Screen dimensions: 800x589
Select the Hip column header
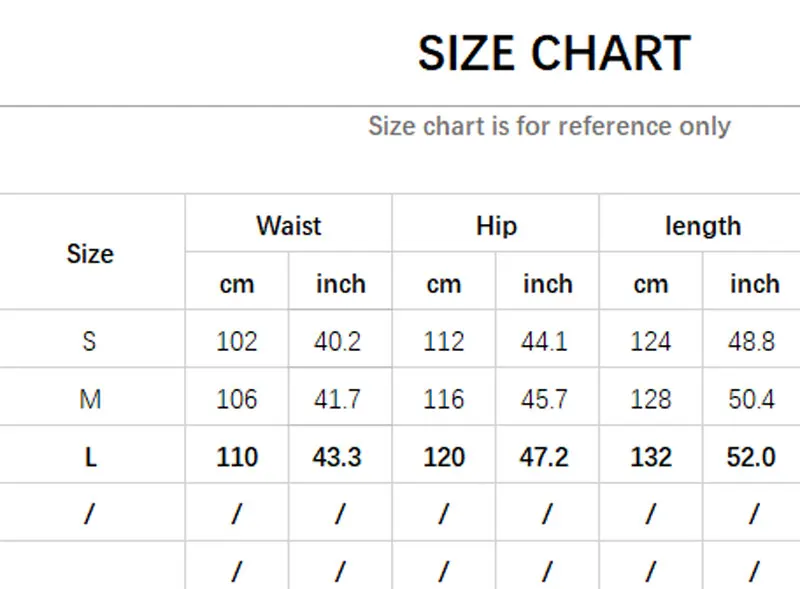[496, 226]
